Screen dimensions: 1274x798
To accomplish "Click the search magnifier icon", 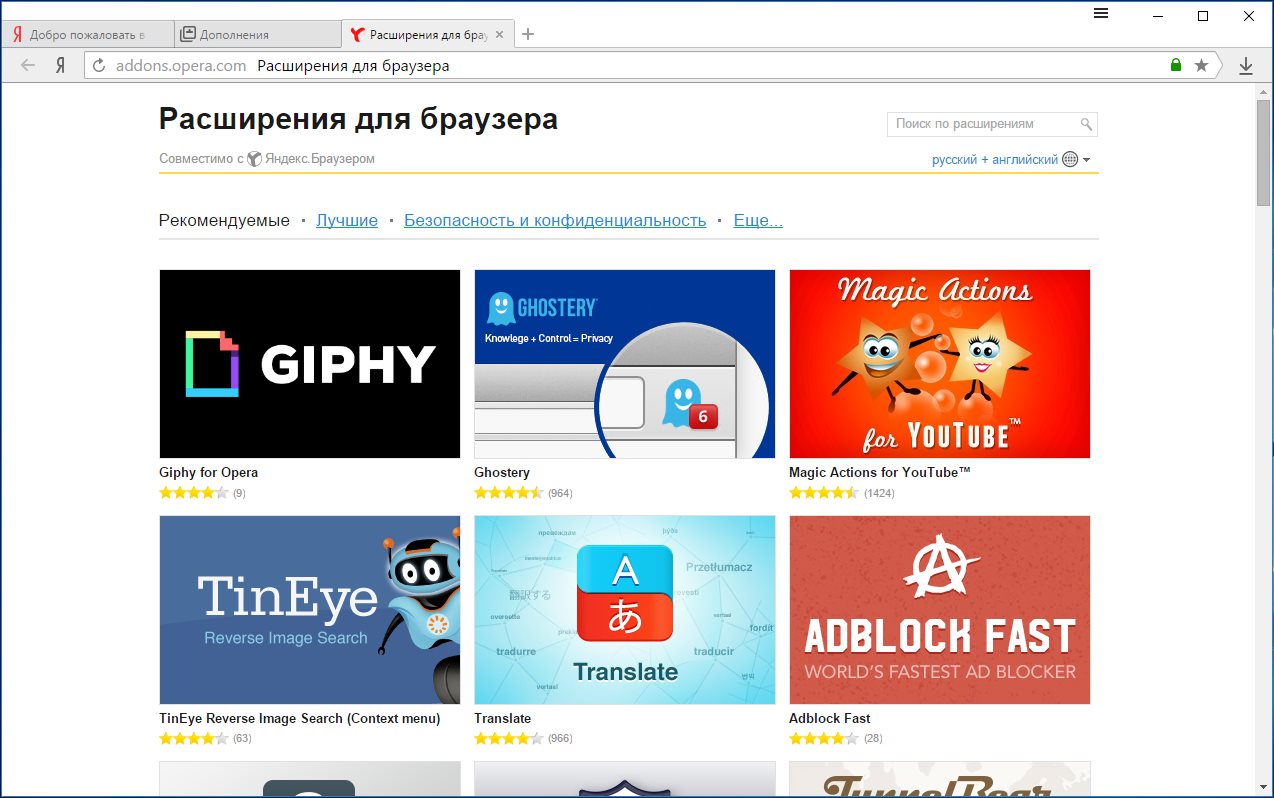I will 1086,125.
